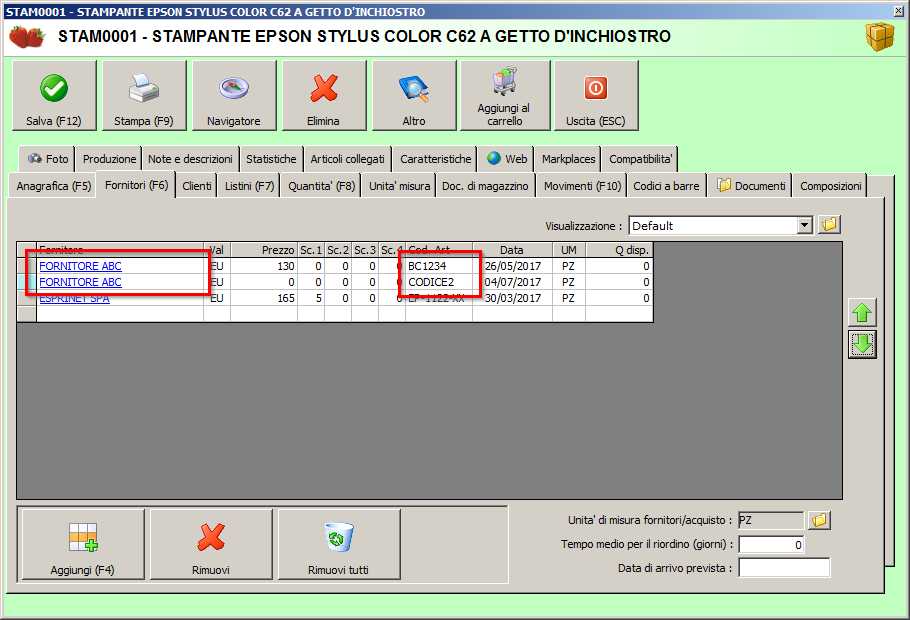Click the Stampa (F9) printer button
Screen dimensions: 910x620
click(144, 96)
